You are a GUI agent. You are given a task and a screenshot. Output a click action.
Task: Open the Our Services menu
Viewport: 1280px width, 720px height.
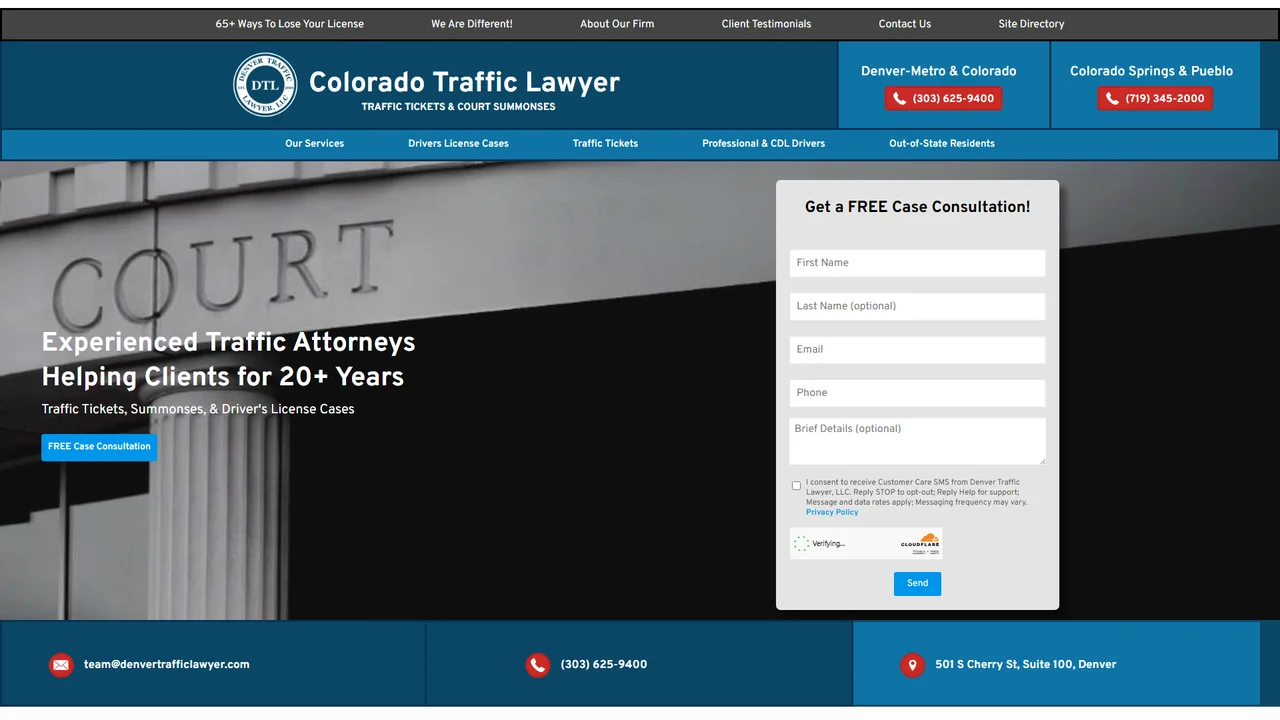coord(315,144)
